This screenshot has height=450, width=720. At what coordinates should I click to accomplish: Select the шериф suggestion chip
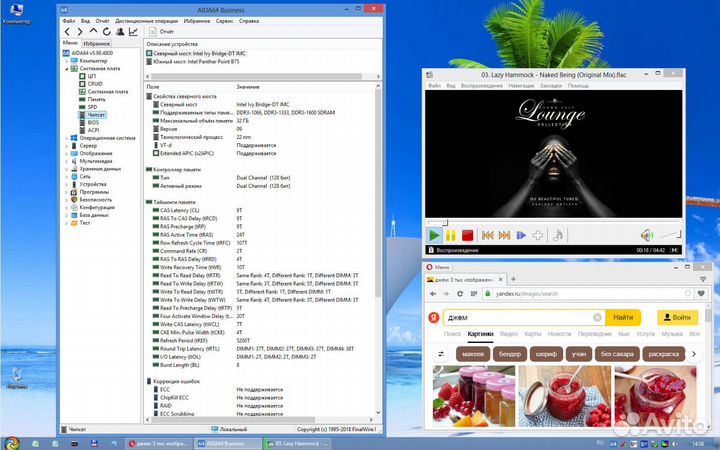[x=546, y=354]
